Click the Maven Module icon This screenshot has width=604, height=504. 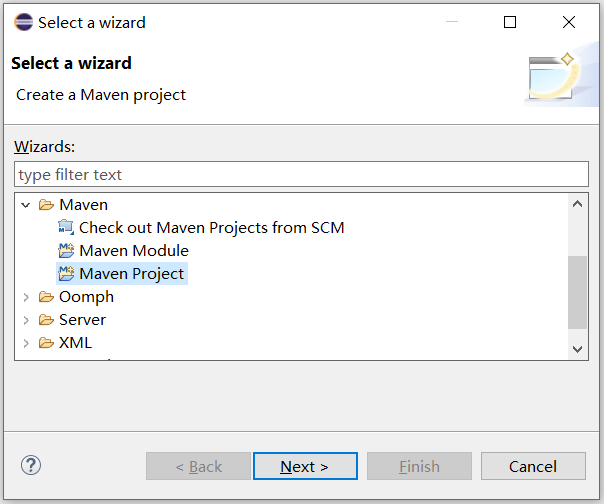(x=67, y=250)
